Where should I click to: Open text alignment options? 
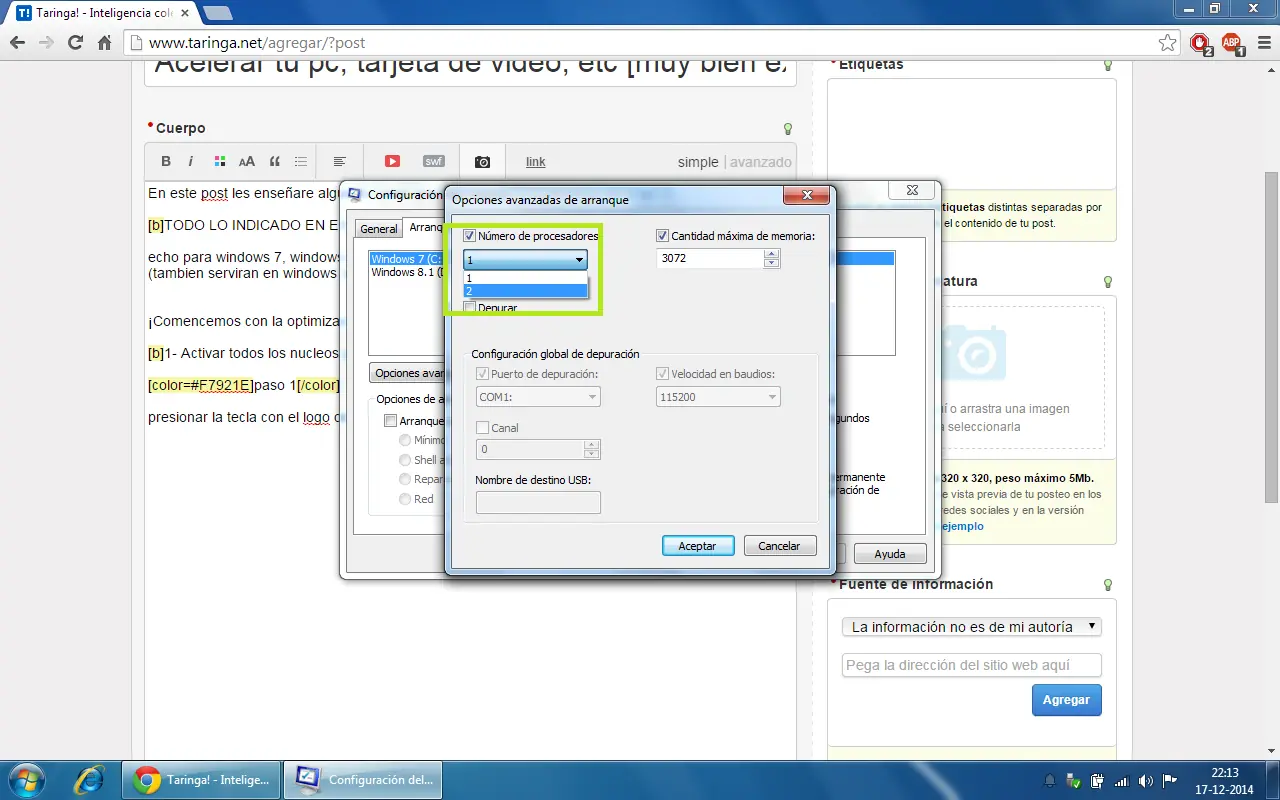tap(340, 162)
